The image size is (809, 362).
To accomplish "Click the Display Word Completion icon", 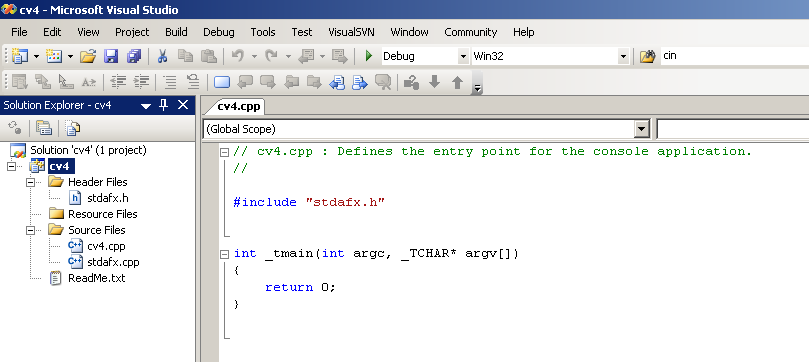I will click(x=89, y=82).
